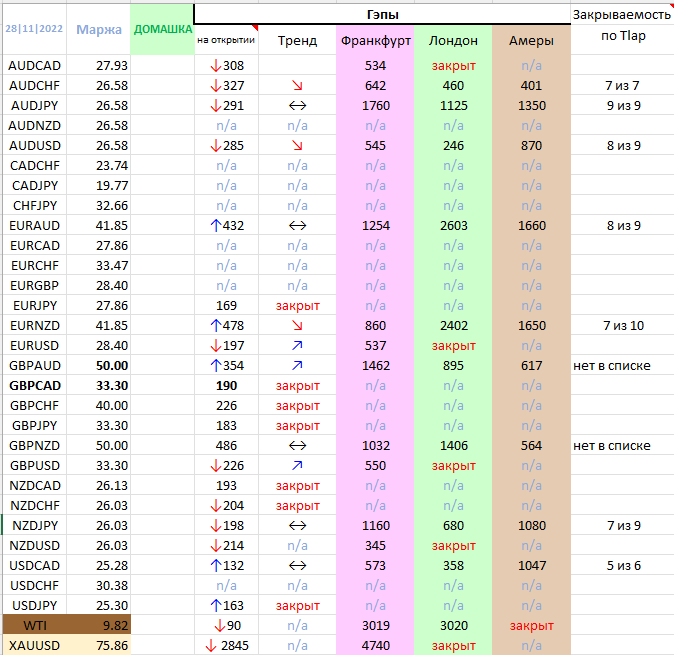
Task: Select red закрыт in GBPJPY trend cell
Action: coord(297,425)
